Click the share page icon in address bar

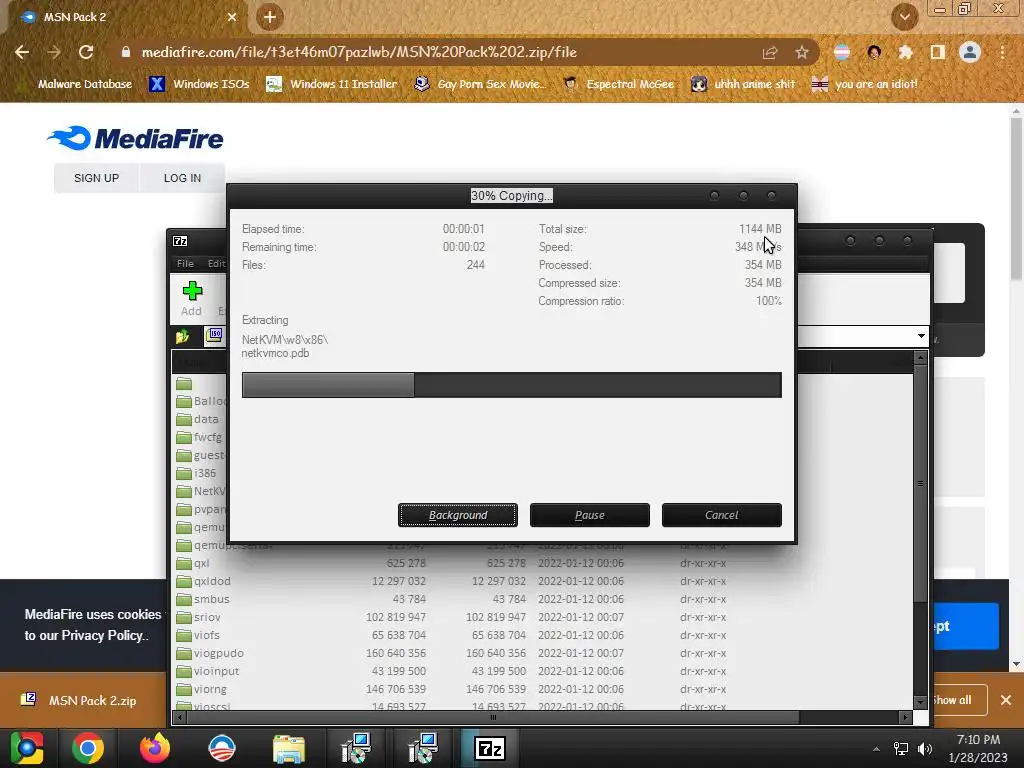(x=770, y=52)
